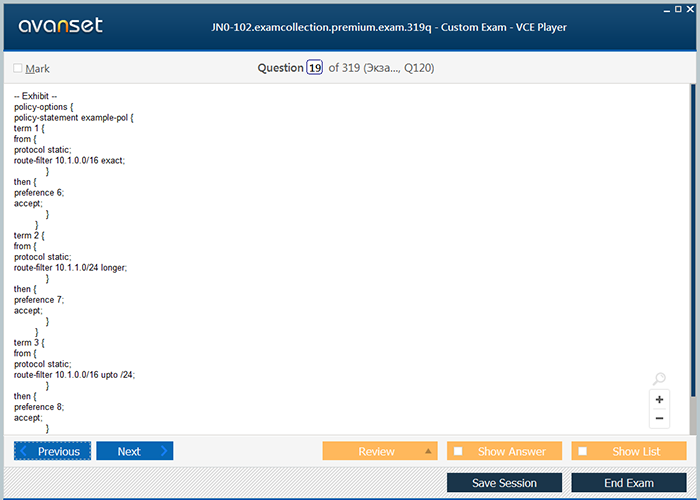
Task: Maximize the VCE Player window
Action: 678,9
